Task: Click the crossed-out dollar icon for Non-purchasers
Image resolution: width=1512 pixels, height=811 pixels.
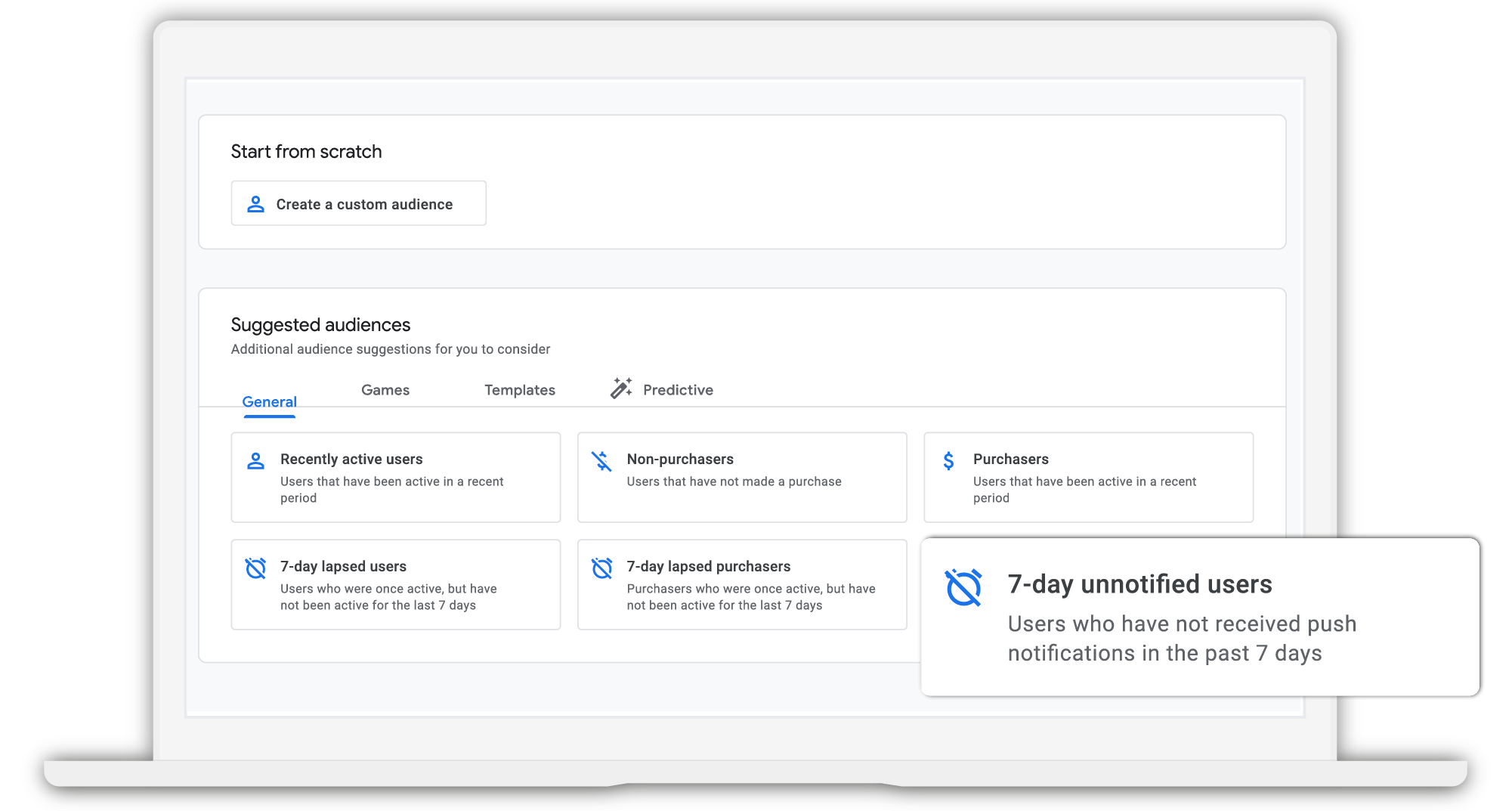Action: click(601, 461)
